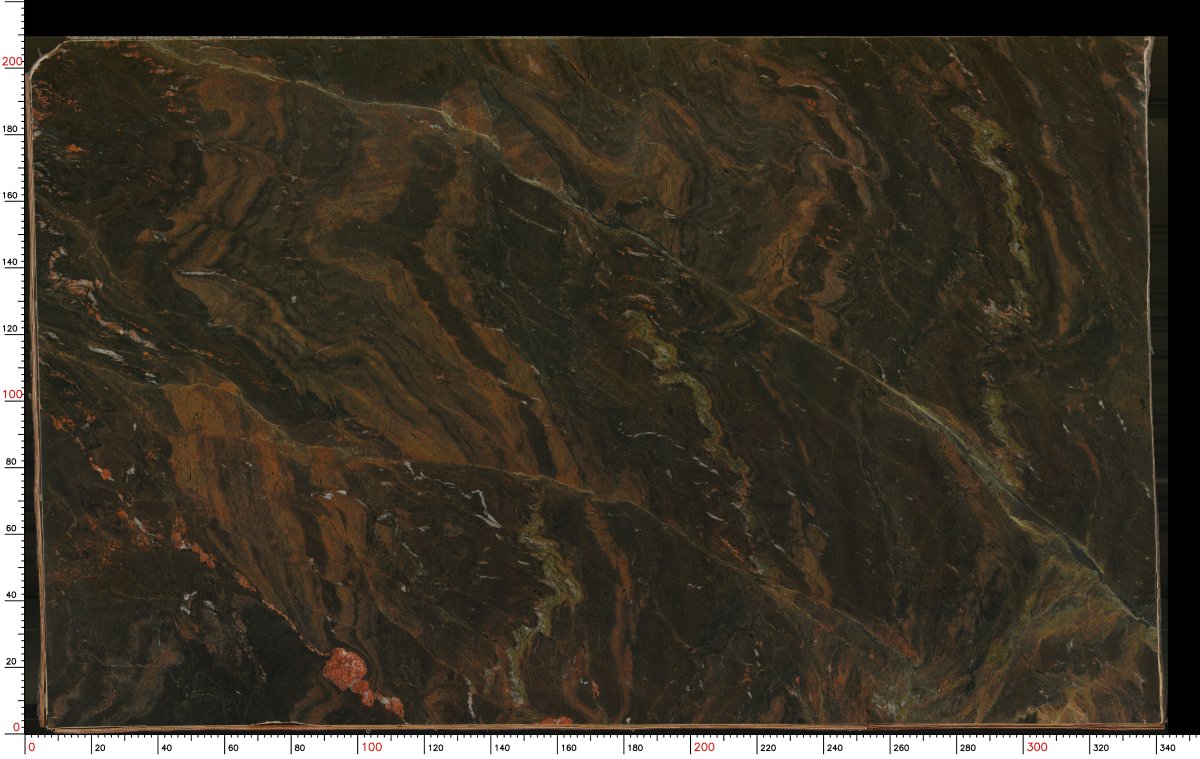
Task: Click the 140 label on the horizontal ruler
Action: click(502, 748)
